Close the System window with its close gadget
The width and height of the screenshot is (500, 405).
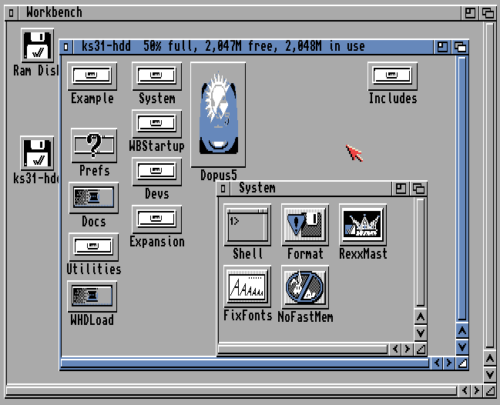click(x=223, y=189)
